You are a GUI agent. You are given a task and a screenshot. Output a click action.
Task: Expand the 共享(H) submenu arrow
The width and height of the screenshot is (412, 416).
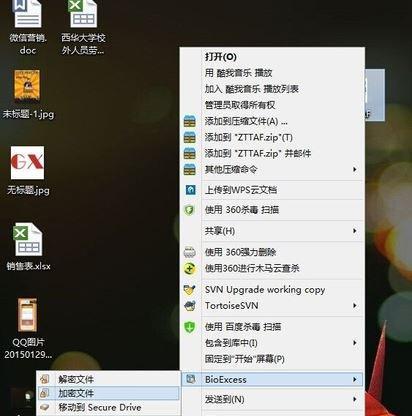coord(355,231)
